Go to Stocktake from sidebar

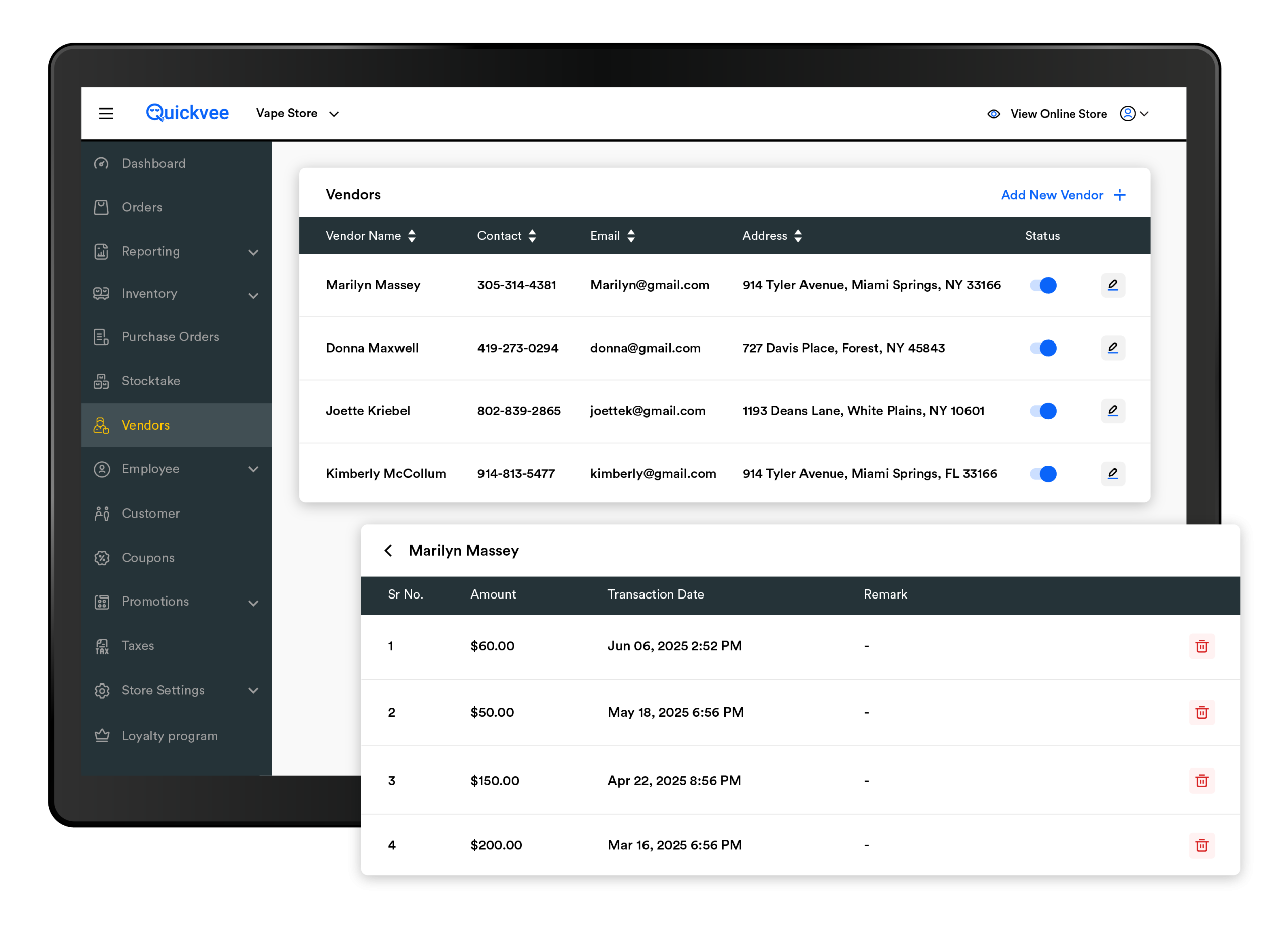tap(150, 381)
